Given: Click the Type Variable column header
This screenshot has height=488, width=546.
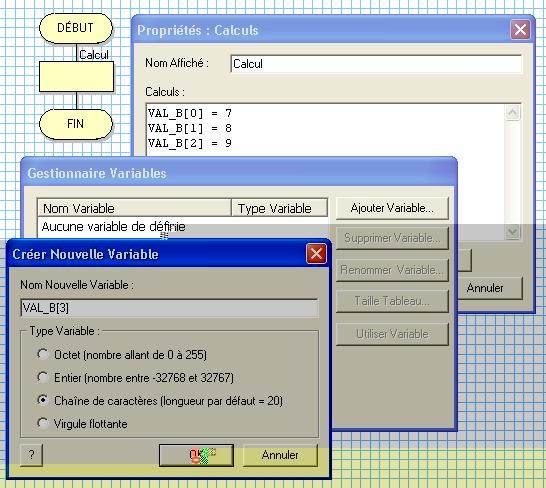Looking at the screenshot, I should [280, 208].
